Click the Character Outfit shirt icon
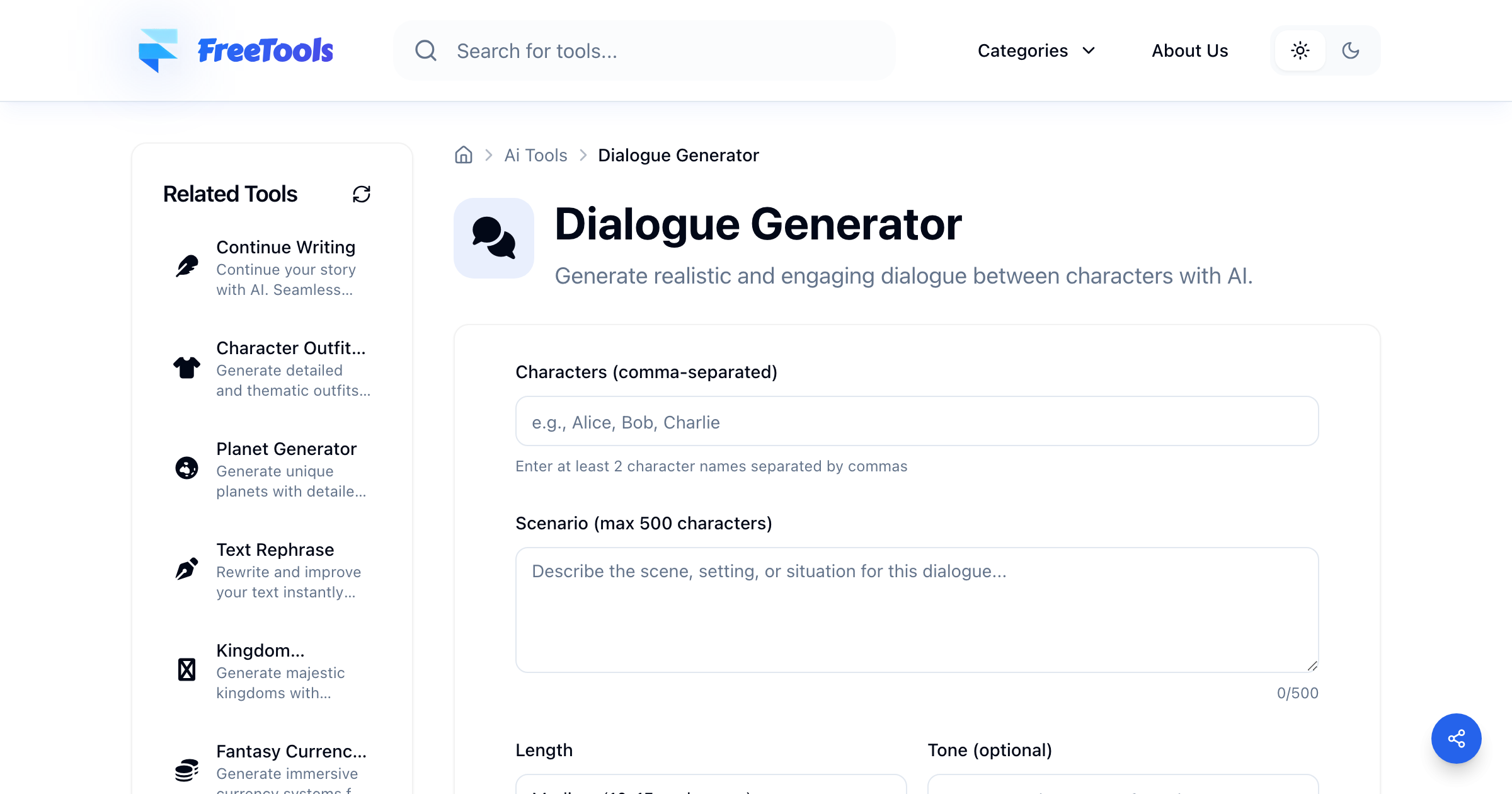1512x794 pixels. (x=186, y=367)
